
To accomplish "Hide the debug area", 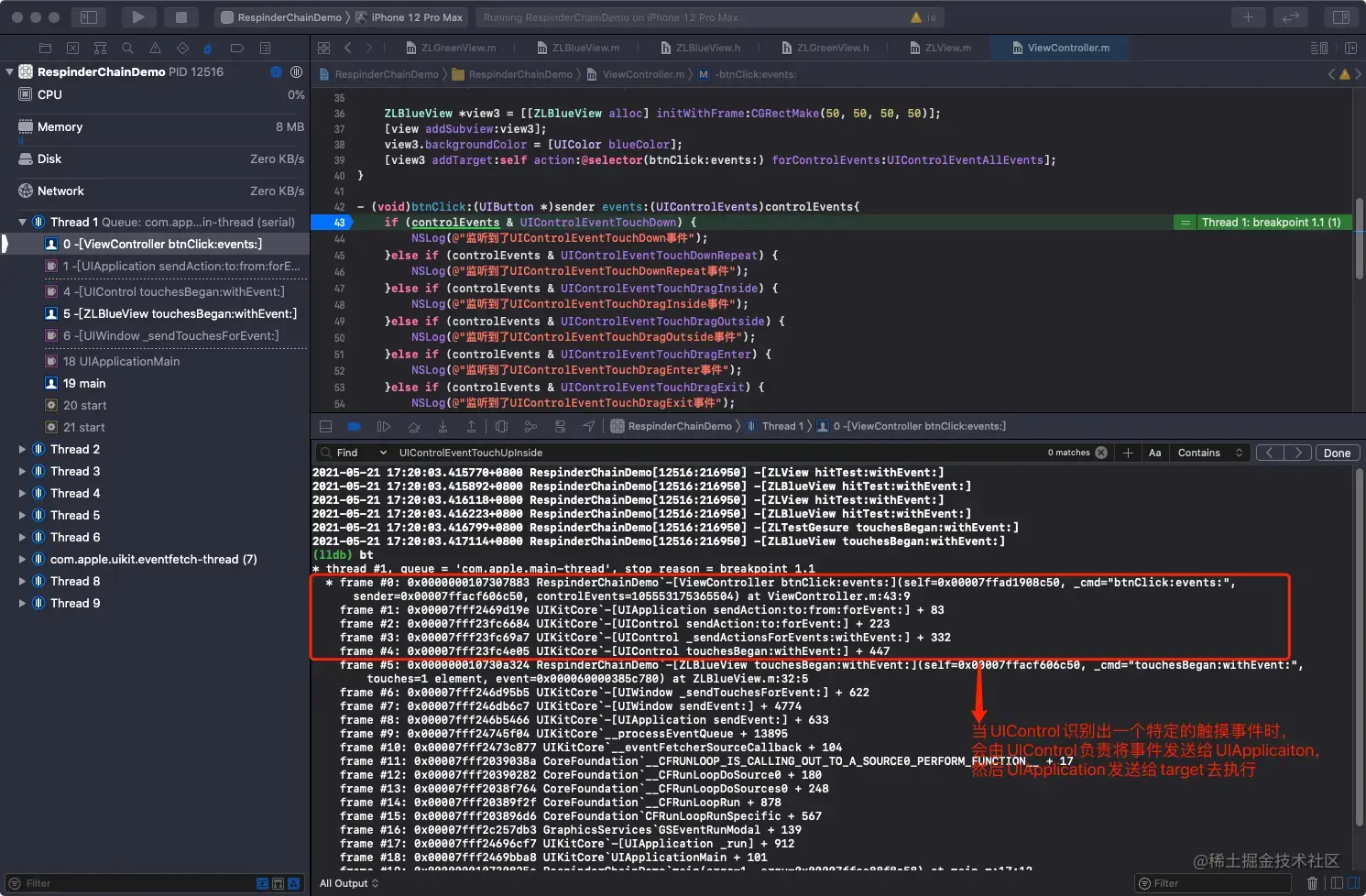I will [325, 426].
